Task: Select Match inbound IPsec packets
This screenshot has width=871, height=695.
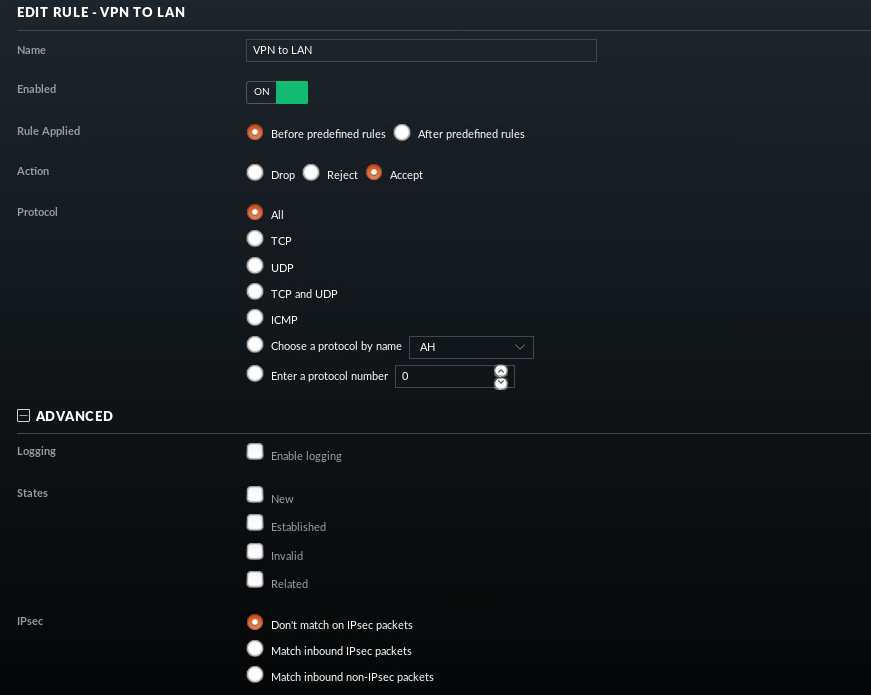Action: point(255,649)
